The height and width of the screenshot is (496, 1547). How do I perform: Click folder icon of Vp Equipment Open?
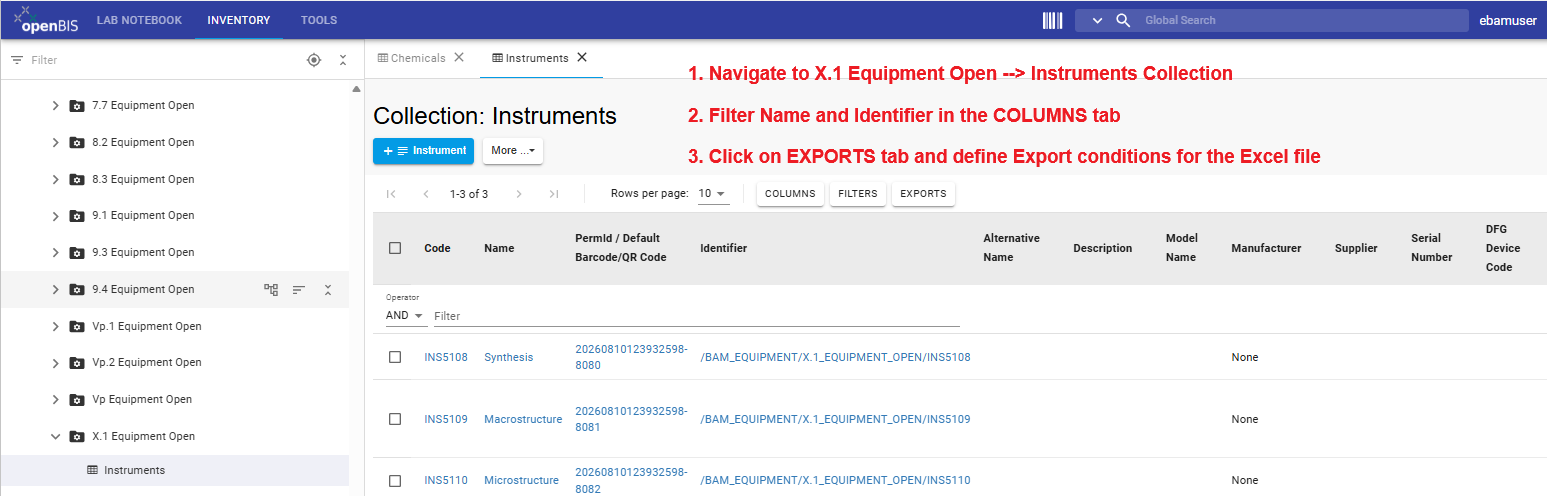tap(77, 399)
